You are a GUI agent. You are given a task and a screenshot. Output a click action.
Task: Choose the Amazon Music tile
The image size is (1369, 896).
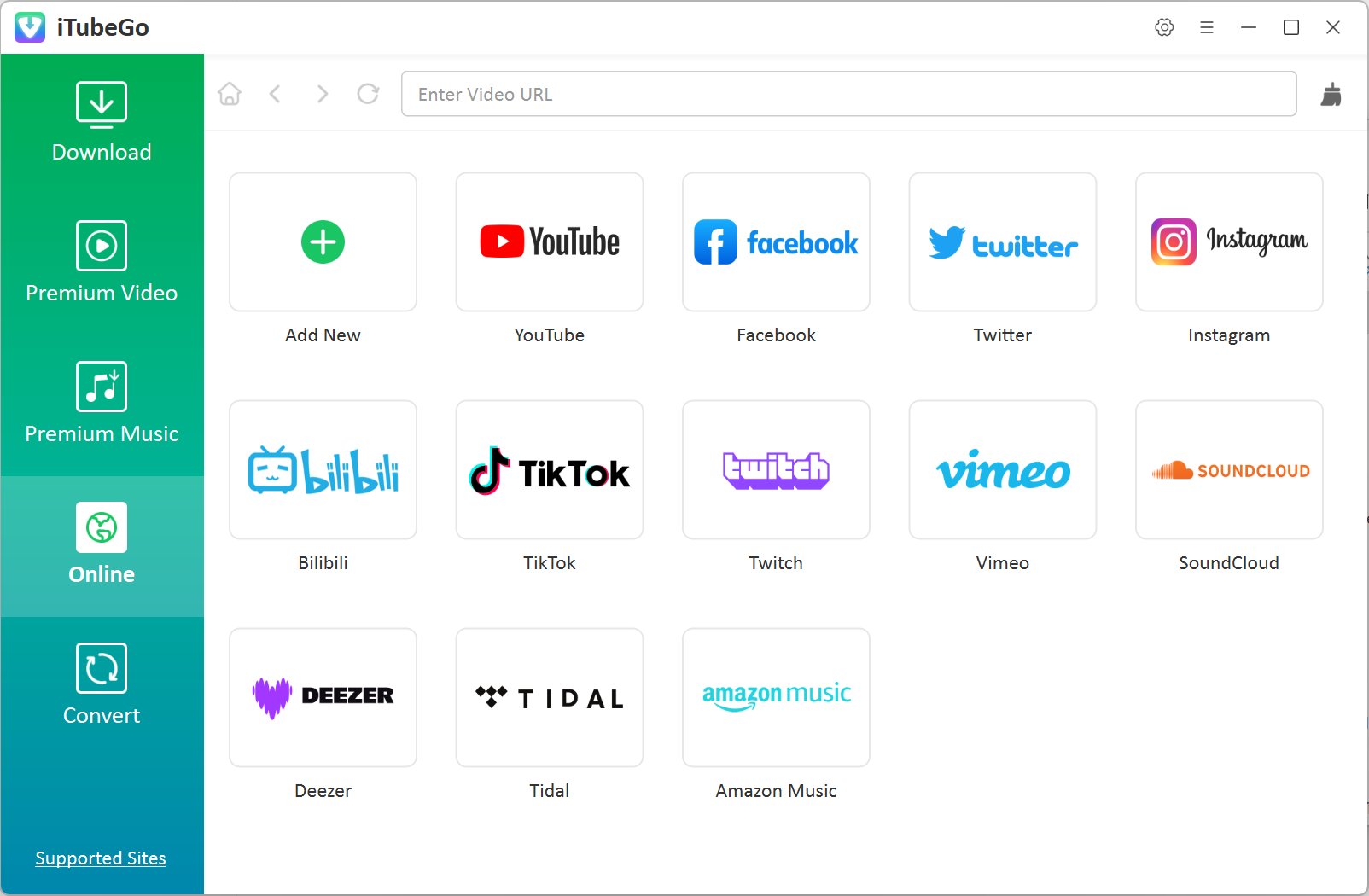pyautogui.click(x=776, y=698)
